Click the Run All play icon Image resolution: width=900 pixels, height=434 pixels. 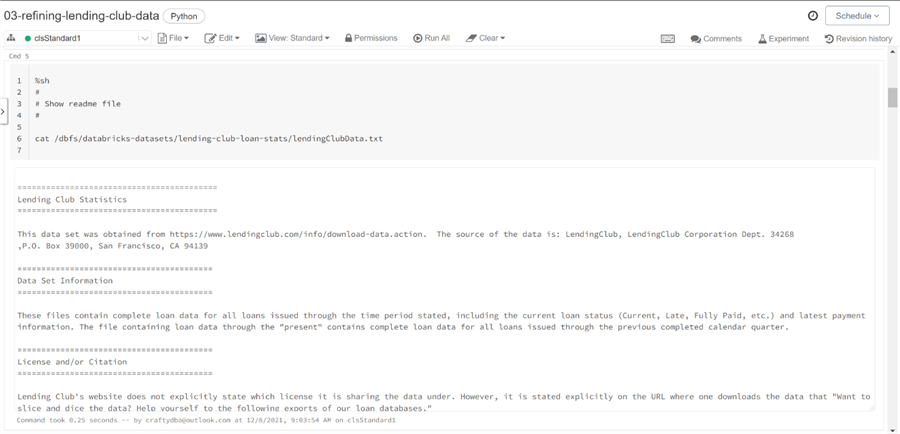(x=417, y=38)
